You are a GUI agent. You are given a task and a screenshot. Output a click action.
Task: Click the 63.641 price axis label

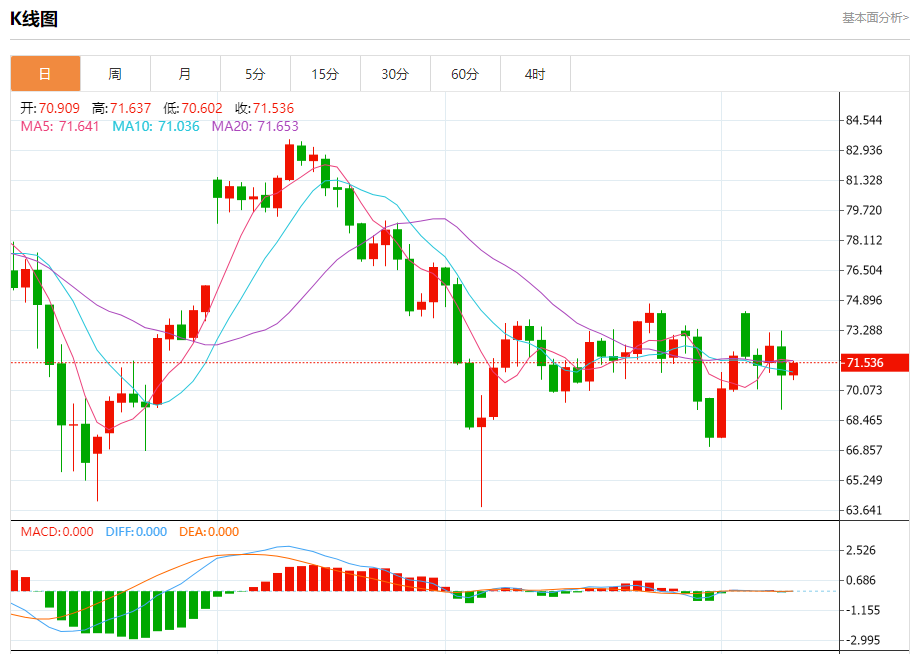864,510
